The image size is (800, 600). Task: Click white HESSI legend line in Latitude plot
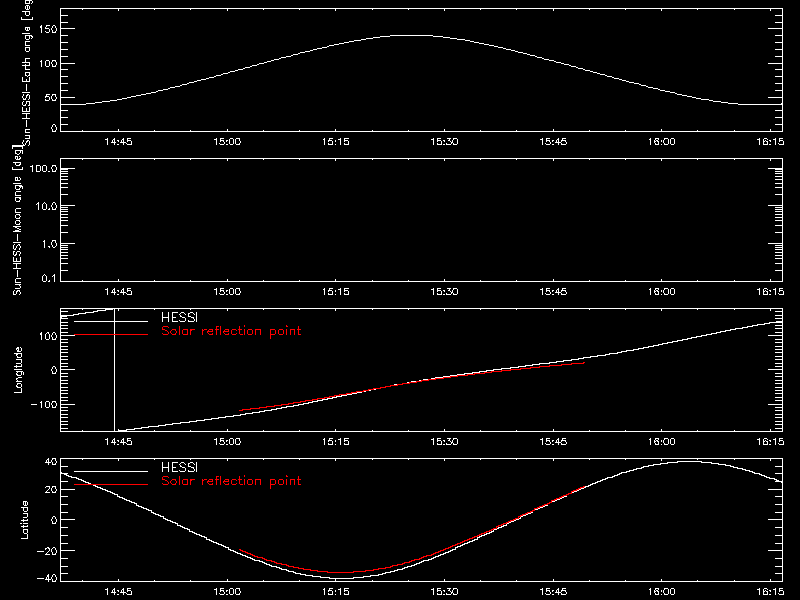point(111,471)
